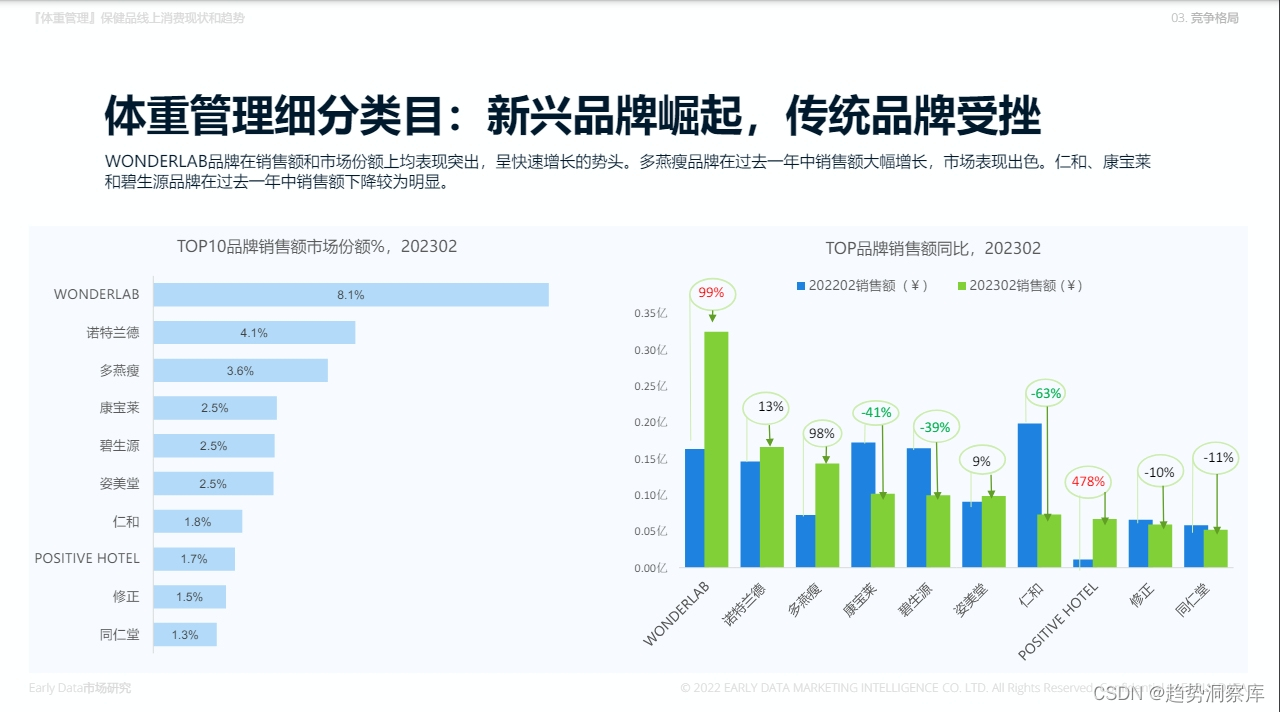Click the footer text Early Data市场研究
Viewport: 1280px width, 712px height.
pyautogui.click(x=80, y=688)
